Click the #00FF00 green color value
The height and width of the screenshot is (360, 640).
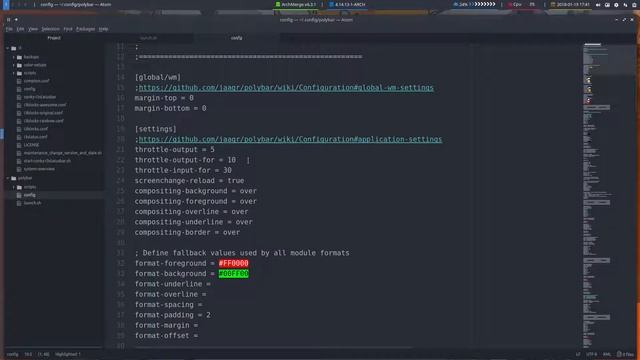pos(233,273)
